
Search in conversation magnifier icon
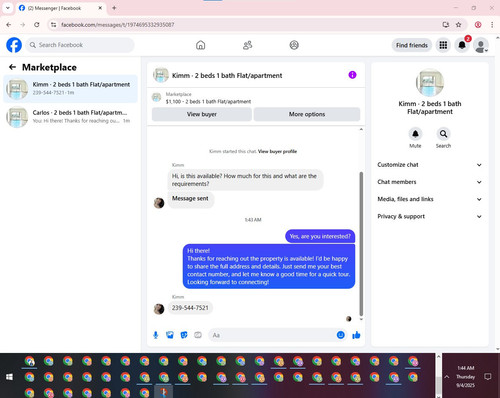point(443,134)
